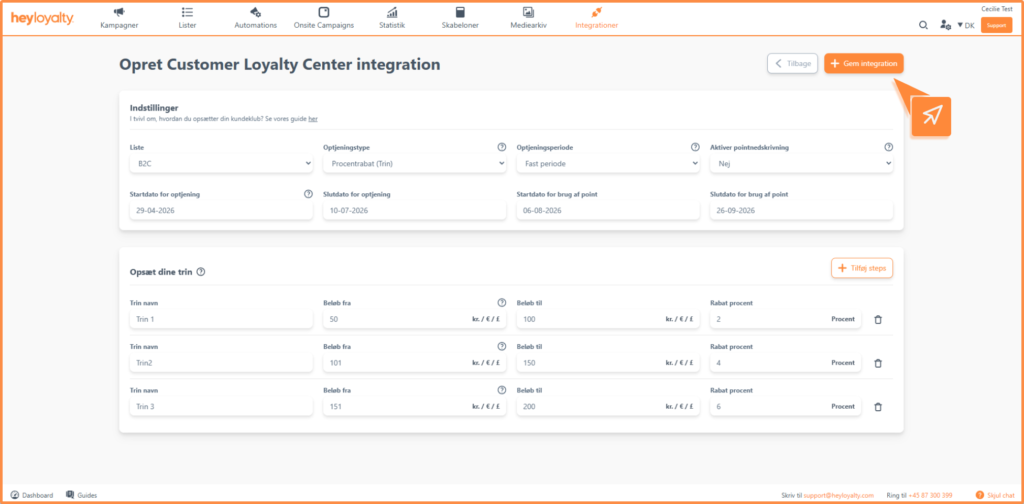
Task: Go to the Kampagner menu
Action: 119,18
